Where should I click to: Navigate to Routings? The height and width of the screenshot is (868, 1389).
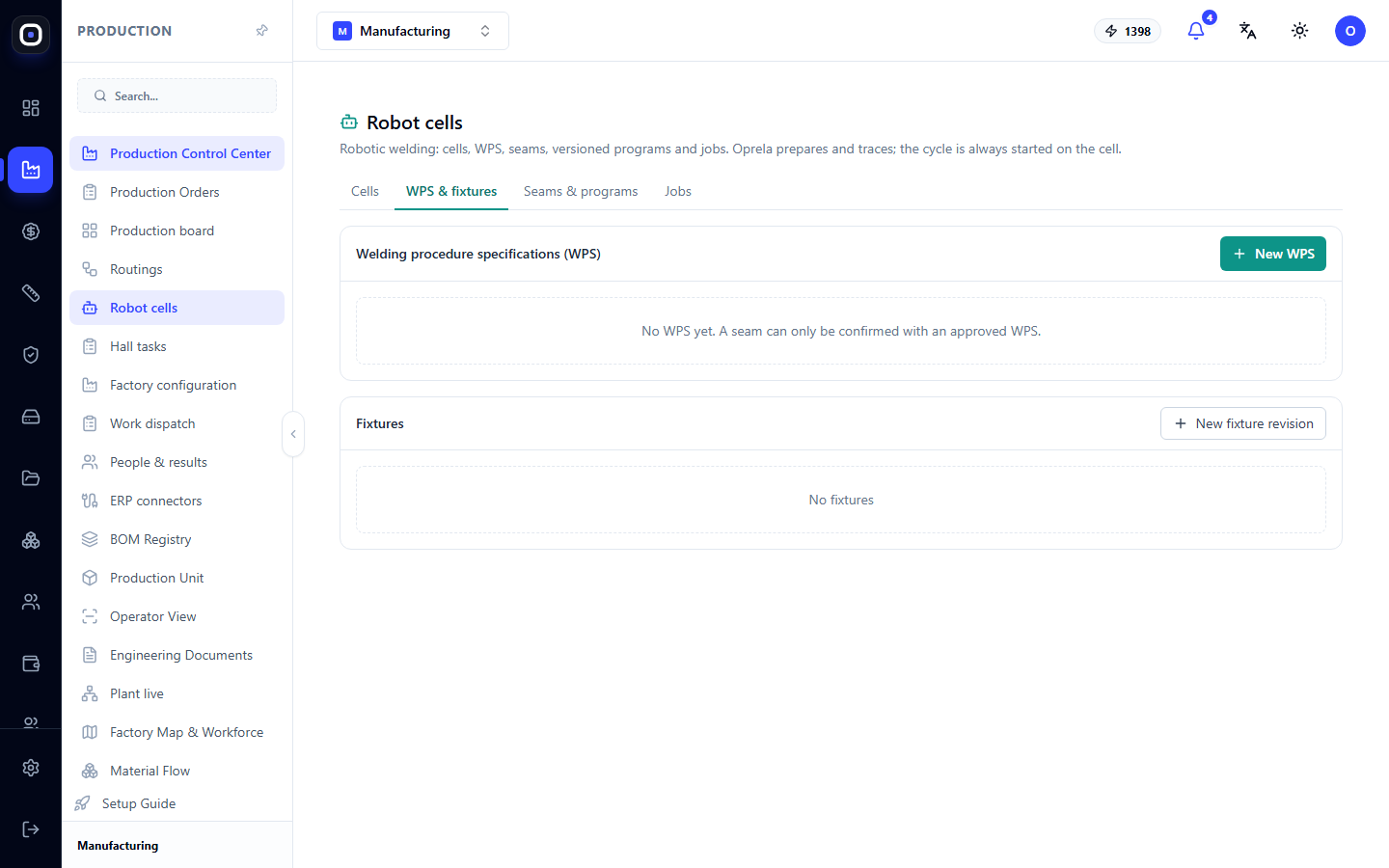(x=177, y=269)
